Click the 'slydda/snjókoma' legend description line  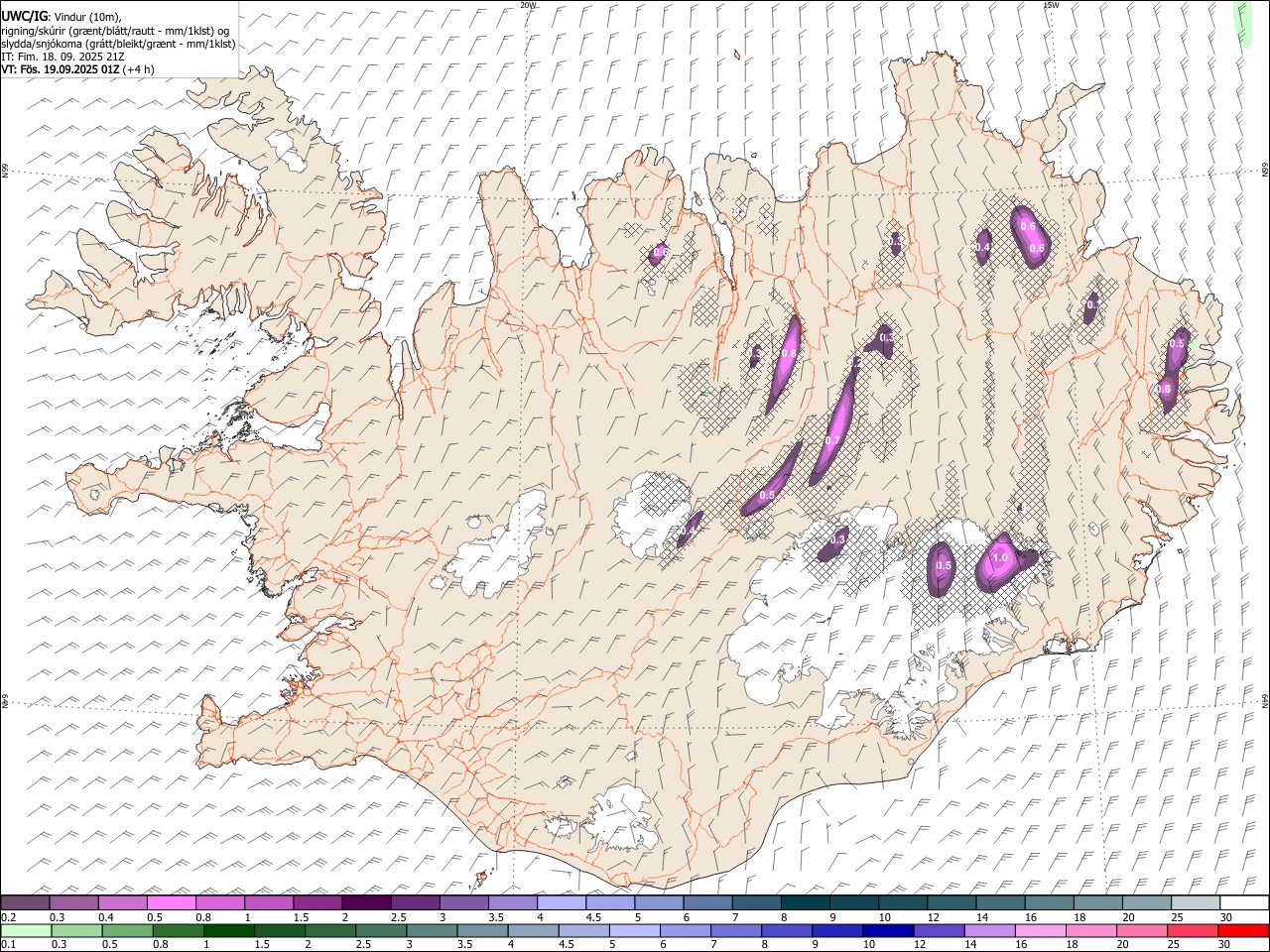pyautogui.click(x=118, y=44)
